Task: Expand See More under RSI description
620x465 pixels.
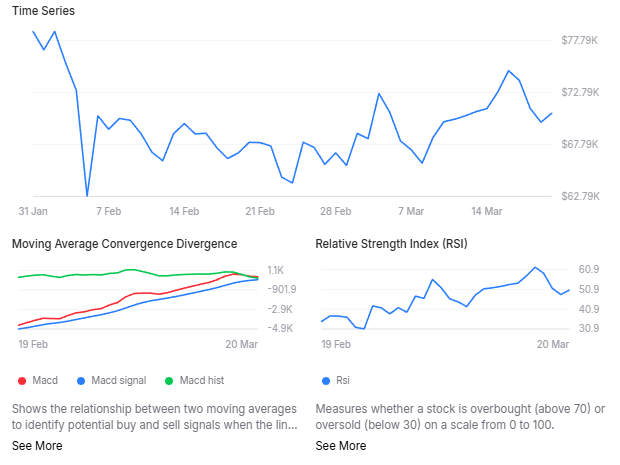Action: click(340, 446)
